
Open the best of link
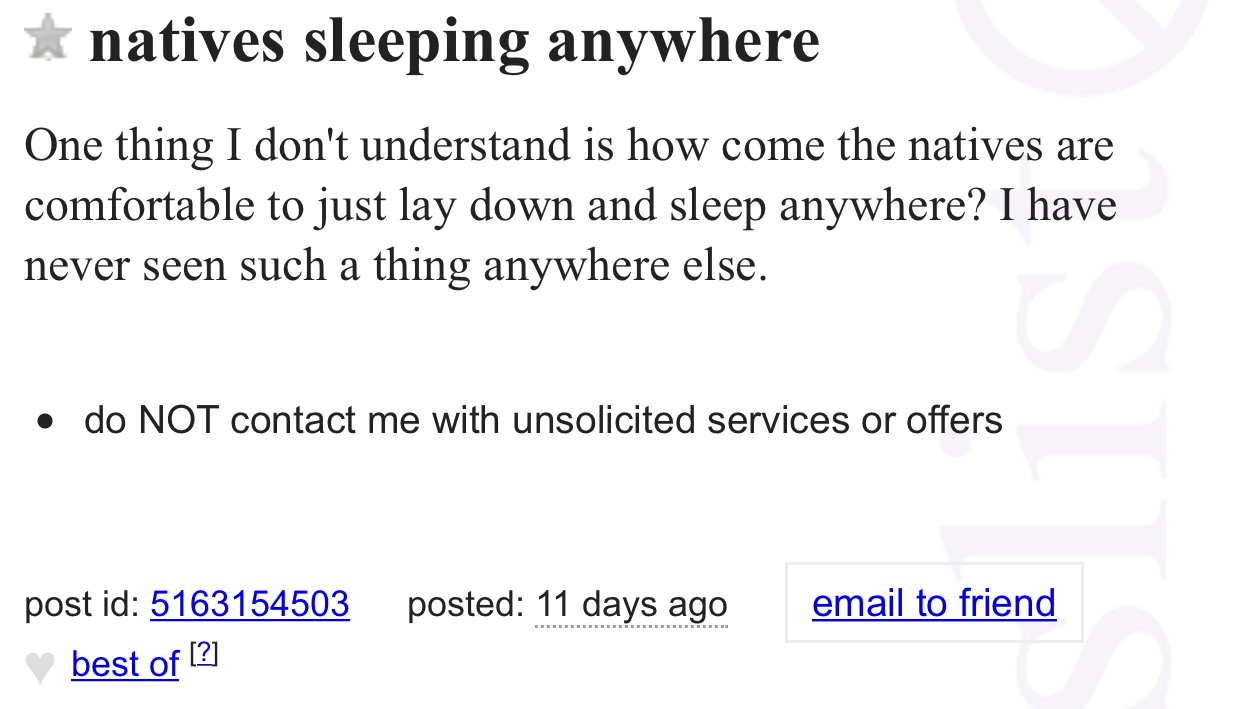125,665
